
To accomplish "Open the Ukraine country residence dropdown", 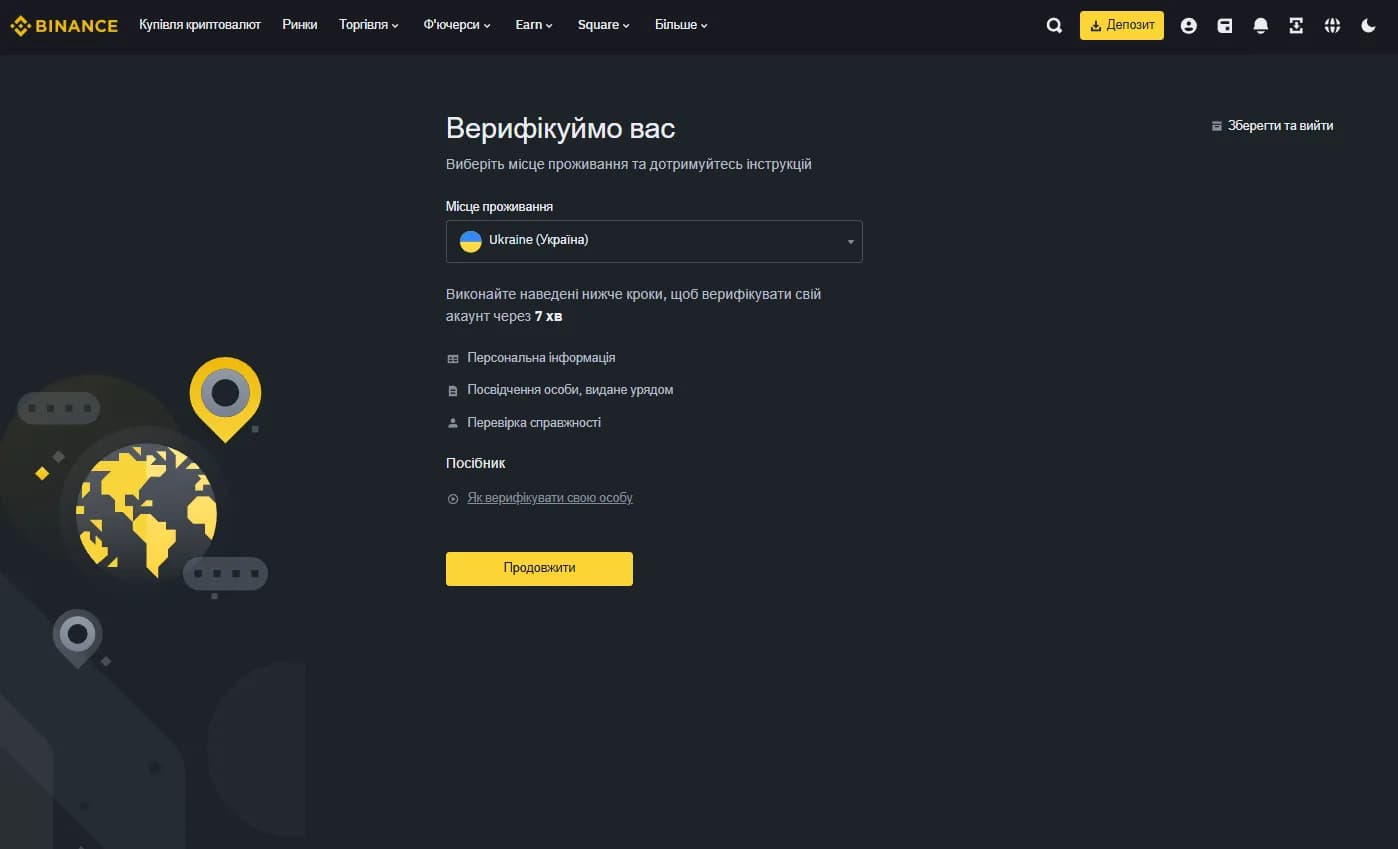I will tap(654, 241).
